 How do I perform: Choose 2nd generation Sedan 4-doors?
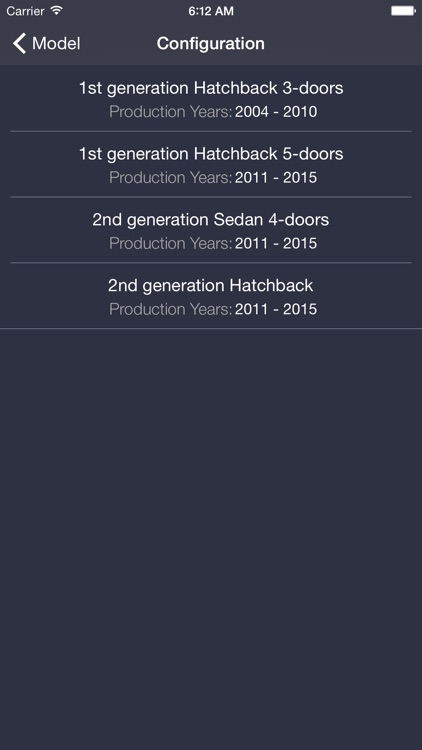211,230
